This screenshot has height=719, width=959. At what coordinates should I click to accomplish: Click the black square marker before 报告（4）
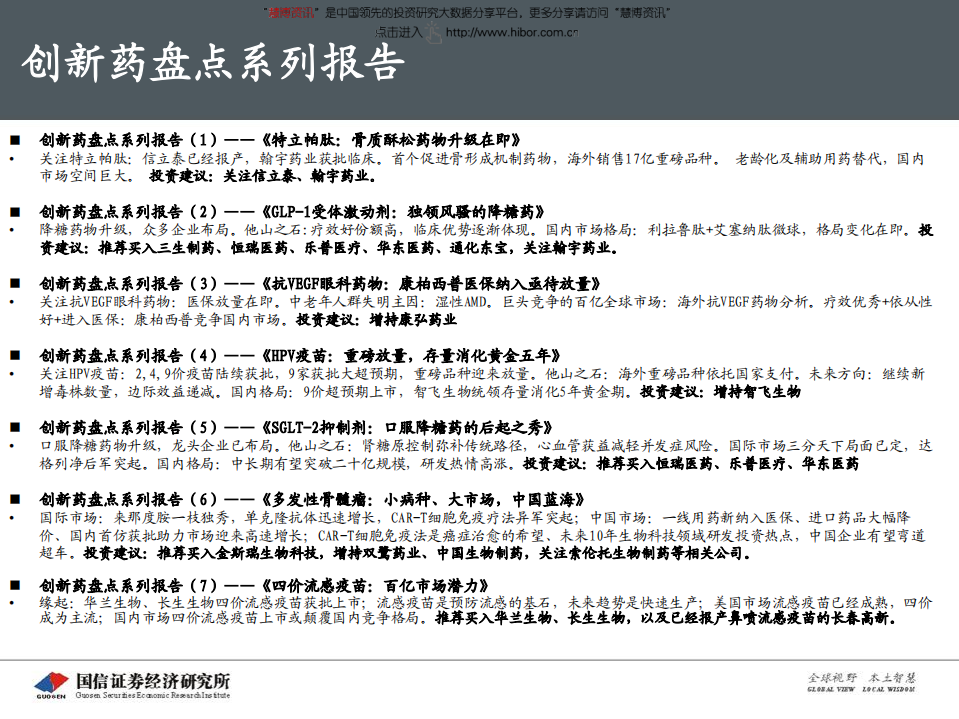click(16, 353)
